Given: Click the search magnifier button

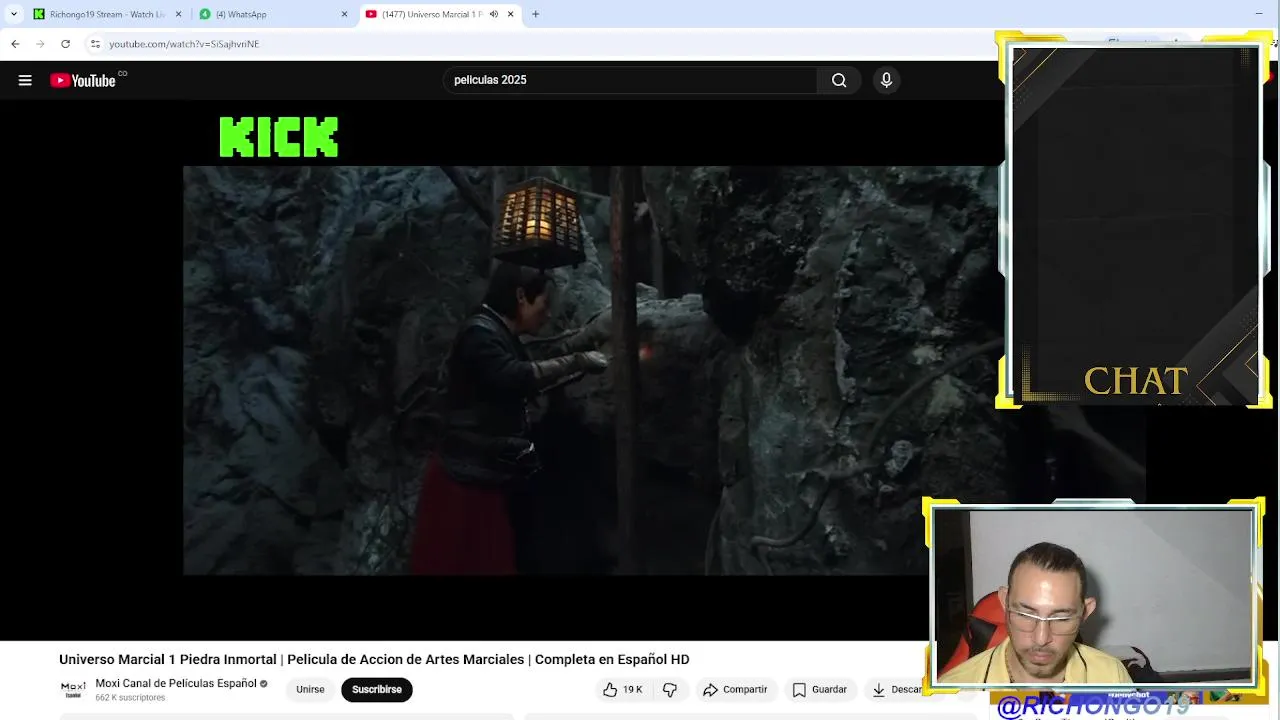Looking at the screenshot, I should click(x=839, y=80).
